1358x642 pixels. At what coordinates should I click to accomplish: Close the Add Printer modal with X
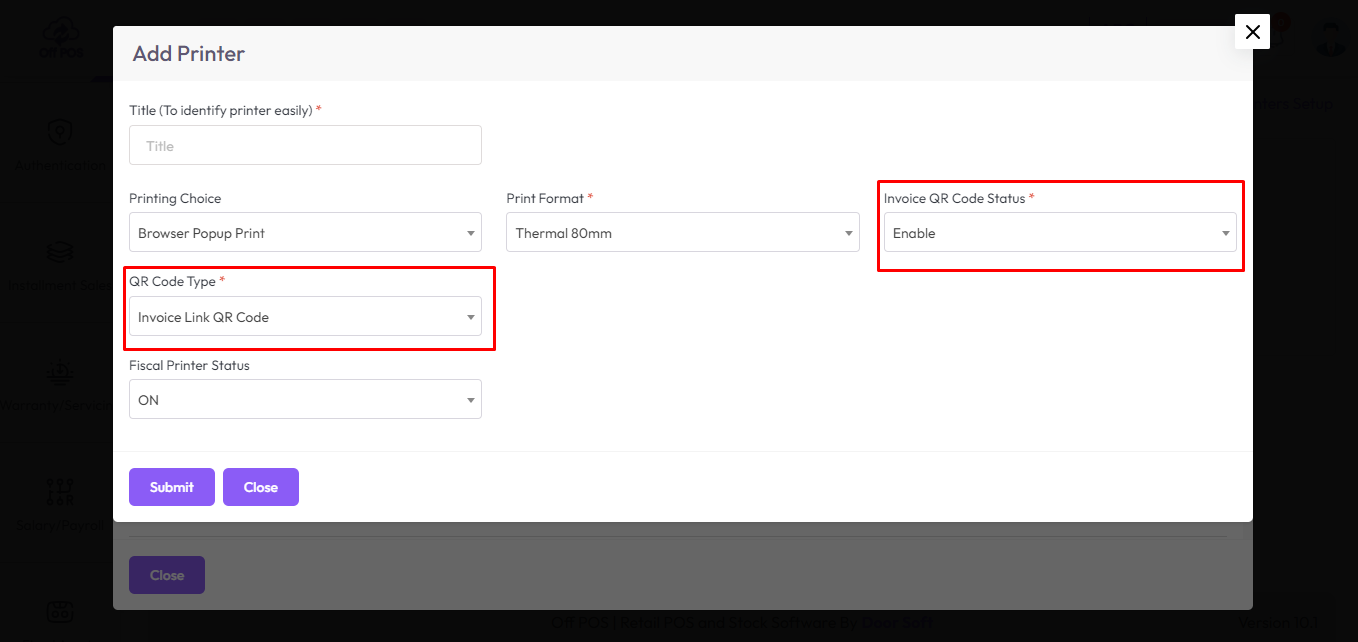tap(1252, 31)
